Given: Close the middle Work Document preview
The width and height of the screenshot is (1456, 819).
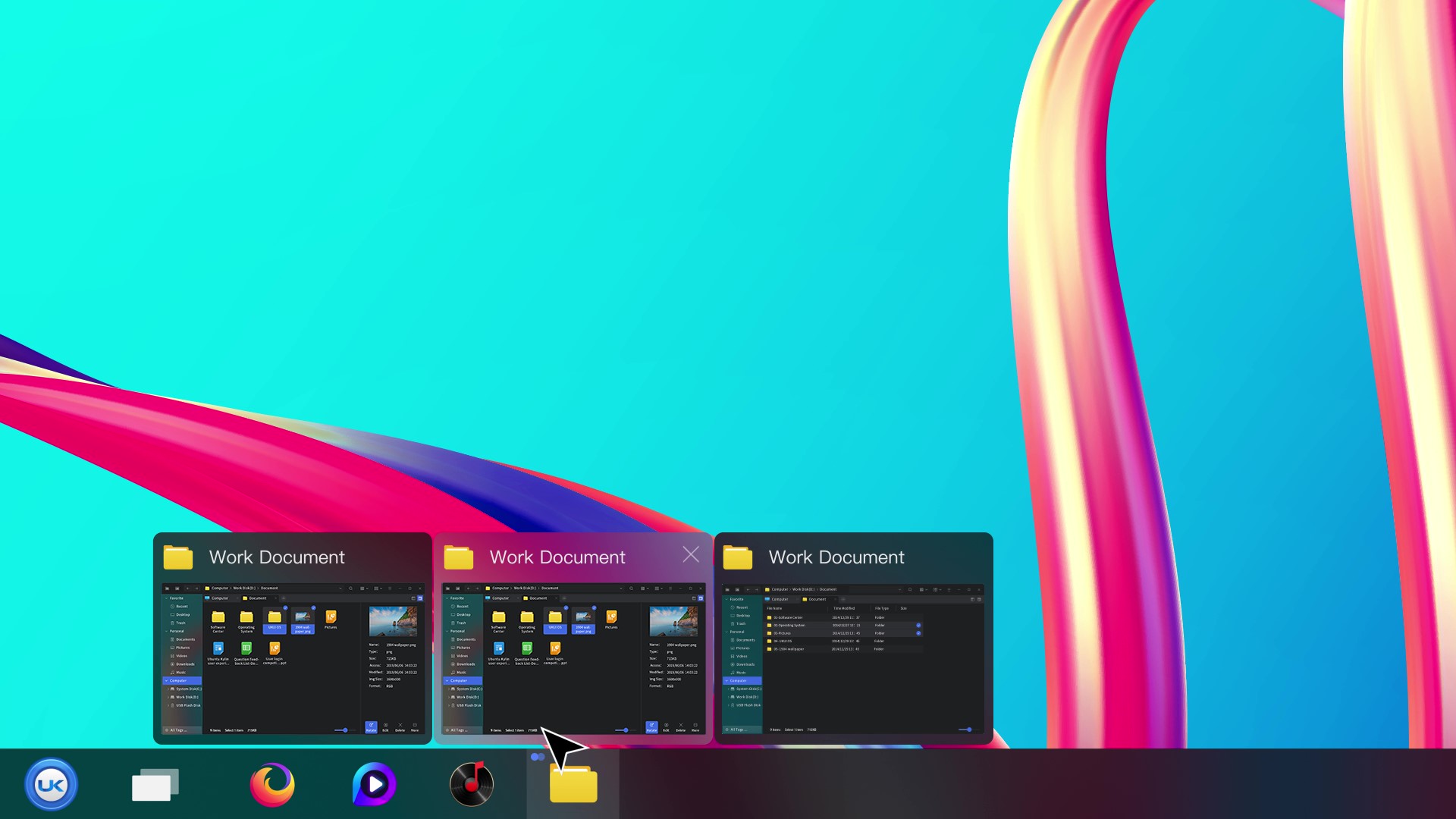Looking at the screenshot, I should pos(691,555).
